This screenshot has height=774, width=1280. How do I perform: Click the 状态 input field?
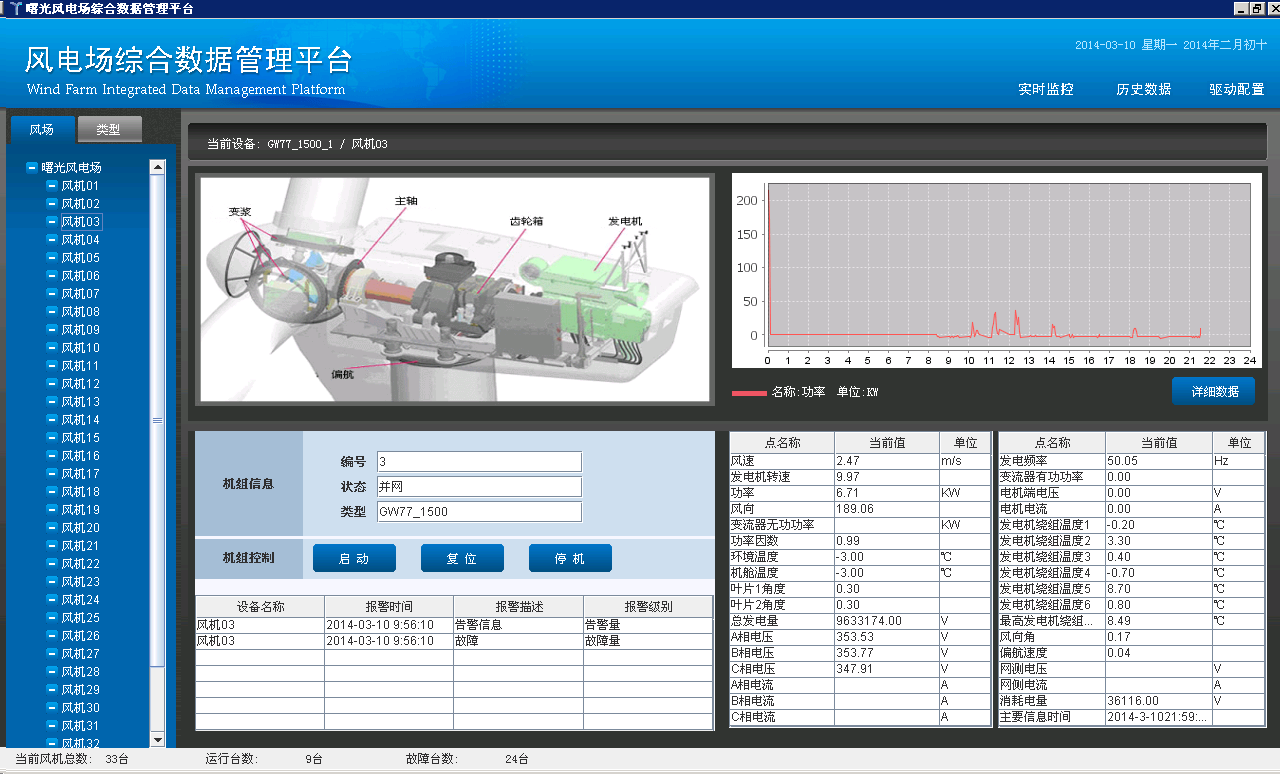pos(479,487)
